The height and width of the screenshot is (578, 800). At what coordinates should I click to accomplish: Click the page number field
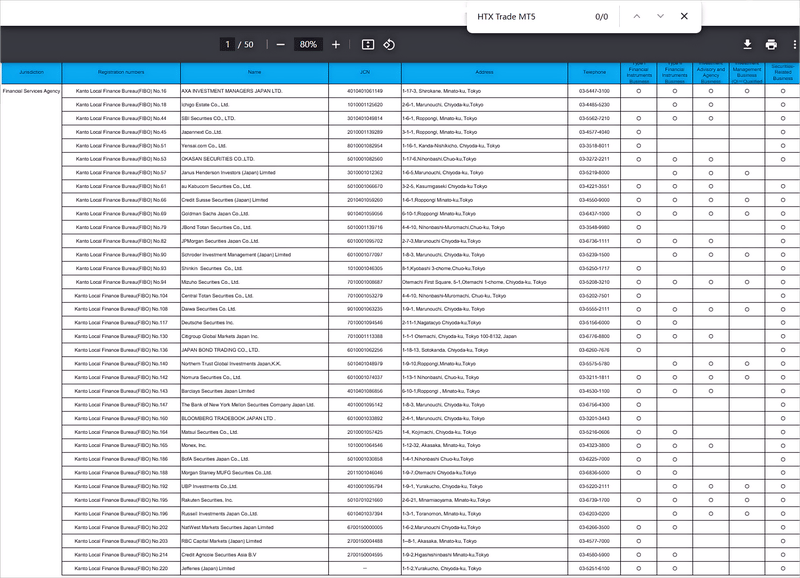click(x=228, y=44)
